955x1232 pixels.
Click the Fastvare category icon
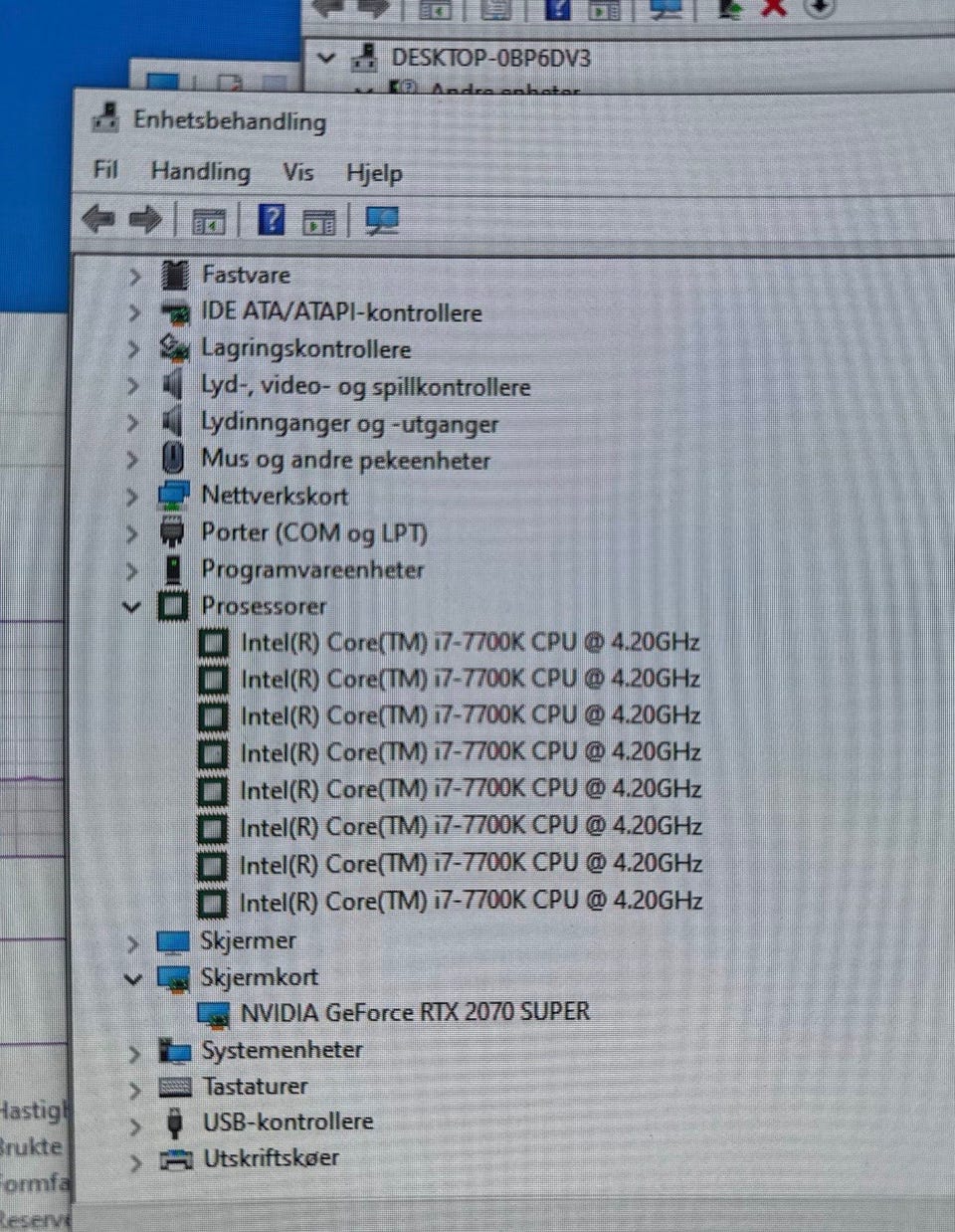tap(175, 276)
